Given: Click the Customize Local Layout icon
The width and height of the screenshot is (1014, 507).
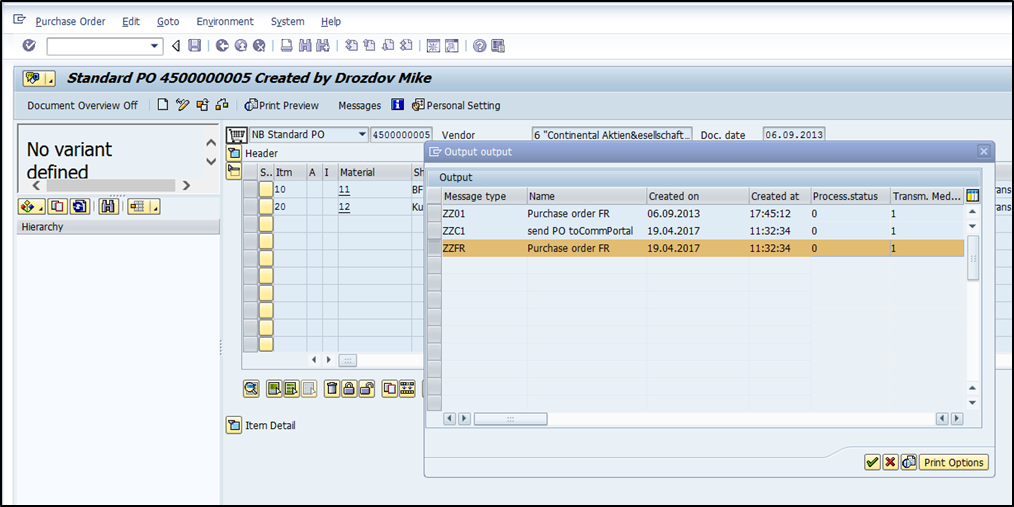Looking at the screenshot, I should point(498,46).
